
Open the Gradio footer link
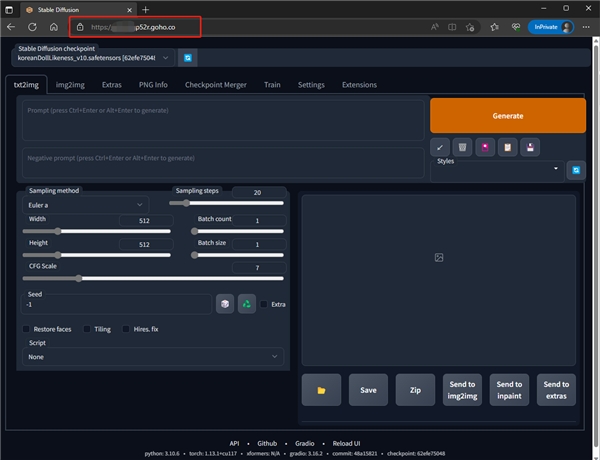pyautogui.click(x=305, y=443)
